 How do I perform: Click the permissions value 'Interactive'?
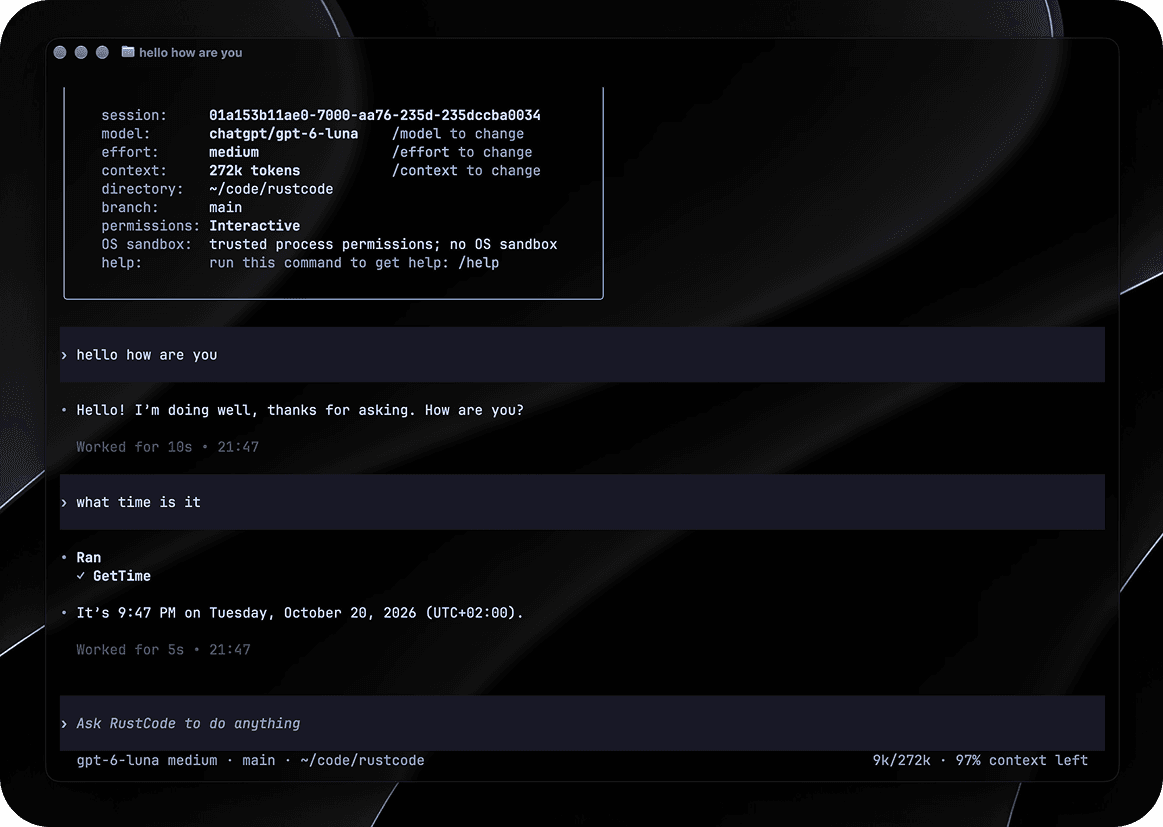click(x=254, y=225)
